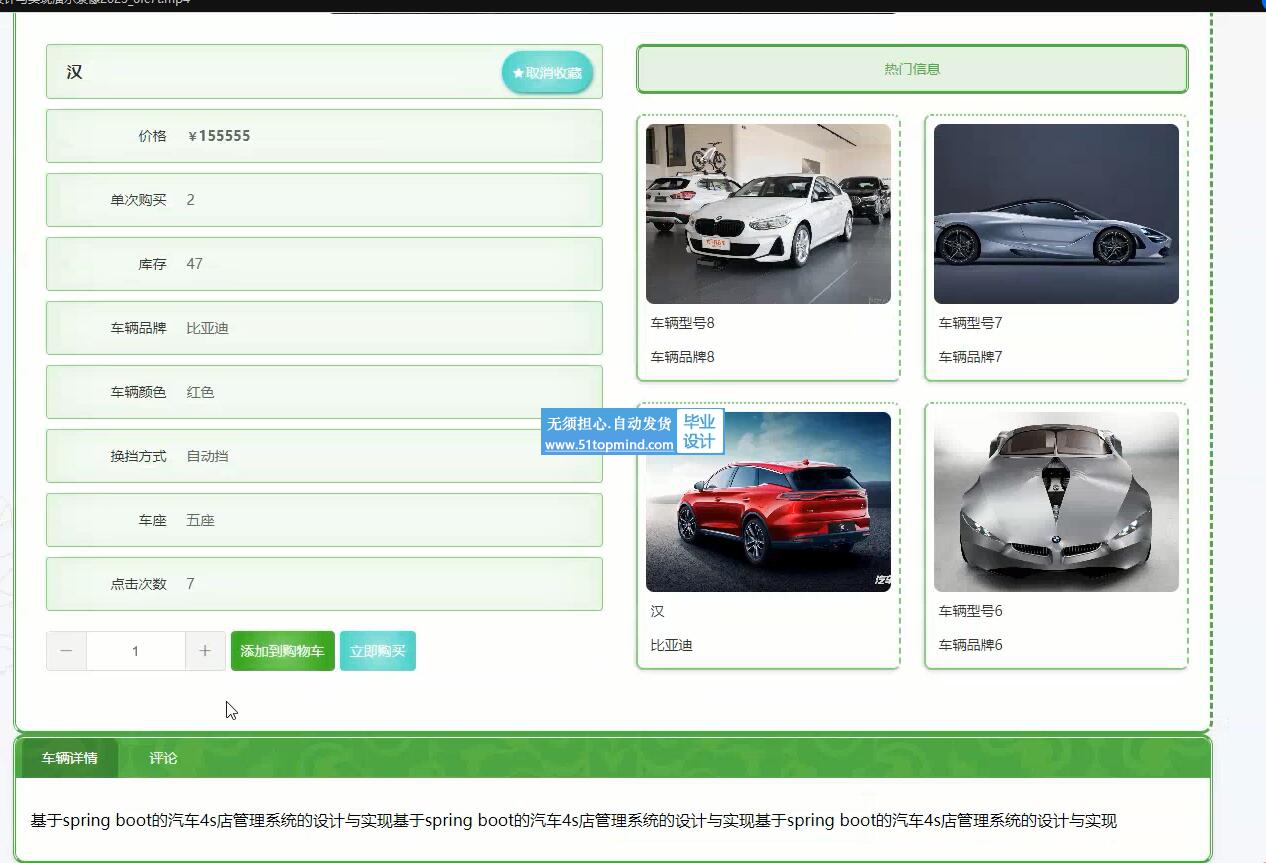
Task: Click the product title 汉 in header row
Action: coord(74,72)
